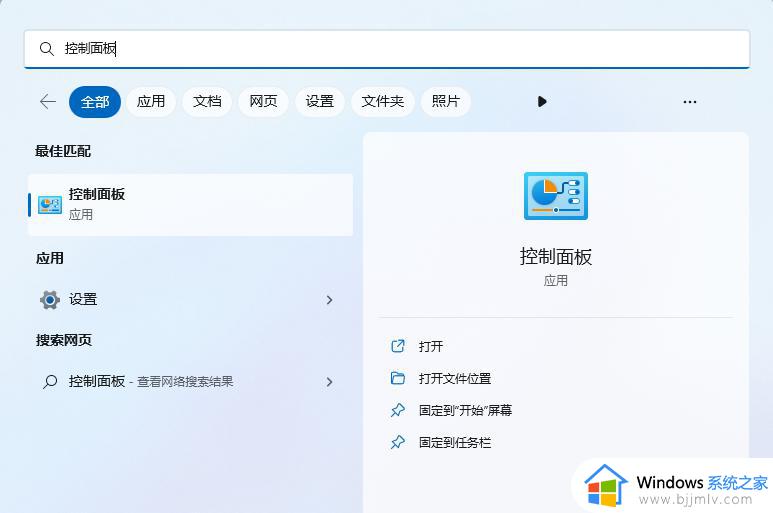Click the Settings gear icon
Image resolution: width=773 pixels, height=513 pixels.
50,299
